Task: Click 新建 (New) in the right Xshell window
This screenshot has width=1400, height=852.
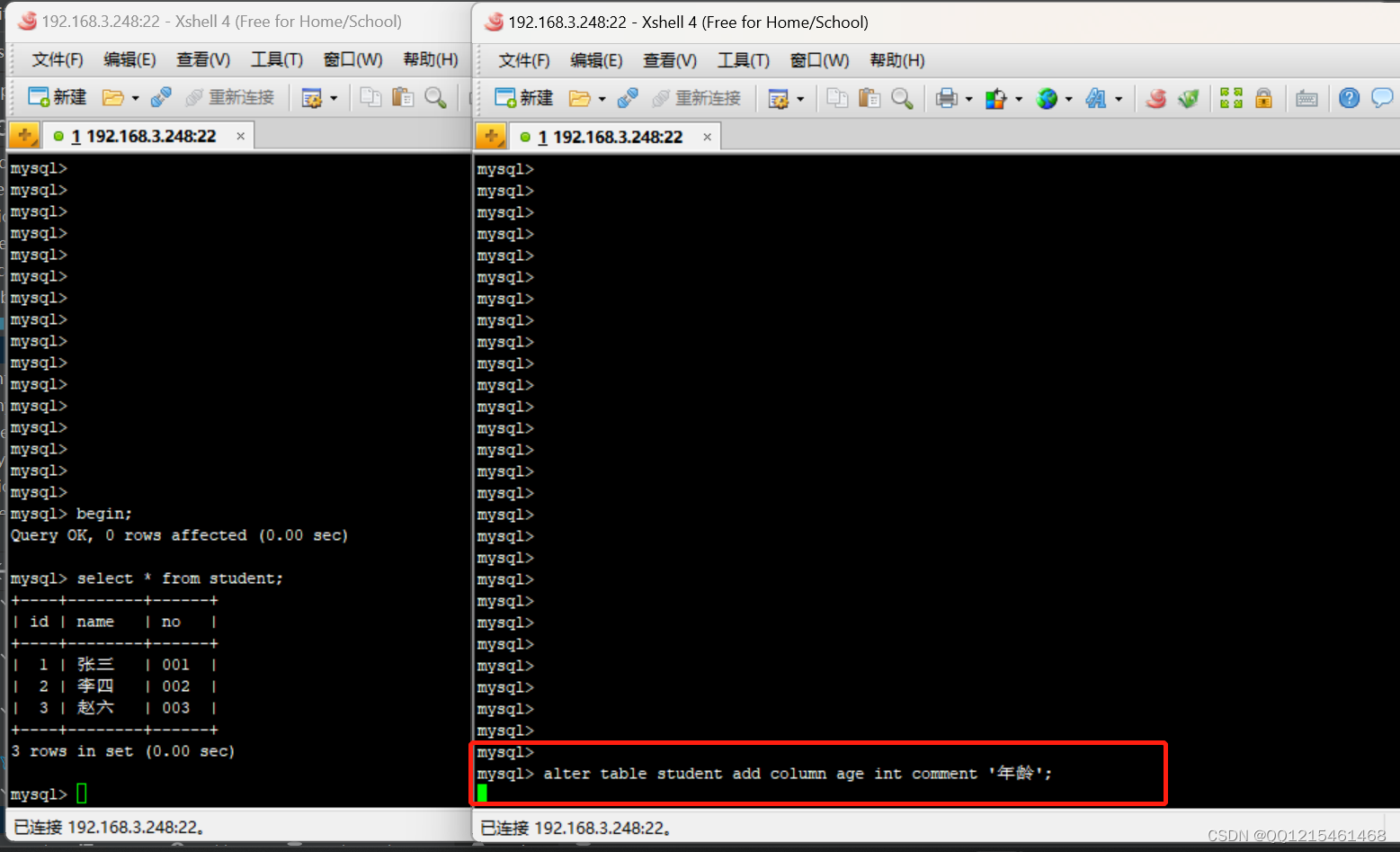Action: (x=523, y=98)
